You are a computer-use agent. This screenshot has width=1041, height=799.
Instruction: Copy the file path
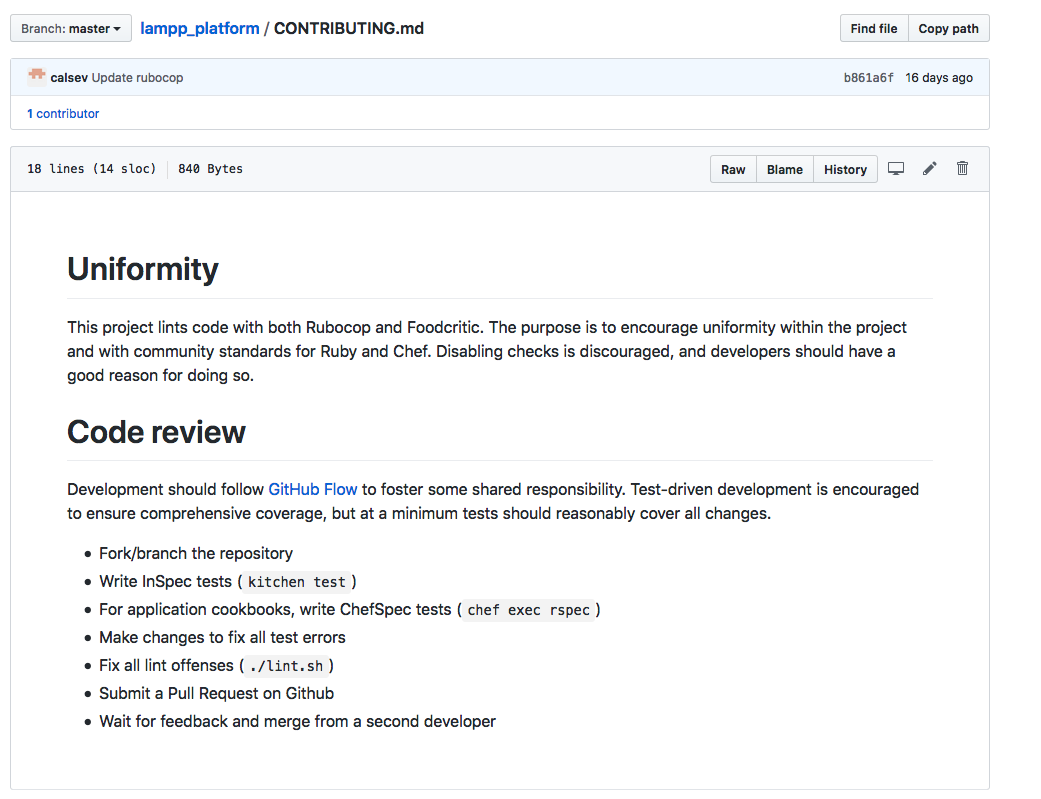click(947, 28)
